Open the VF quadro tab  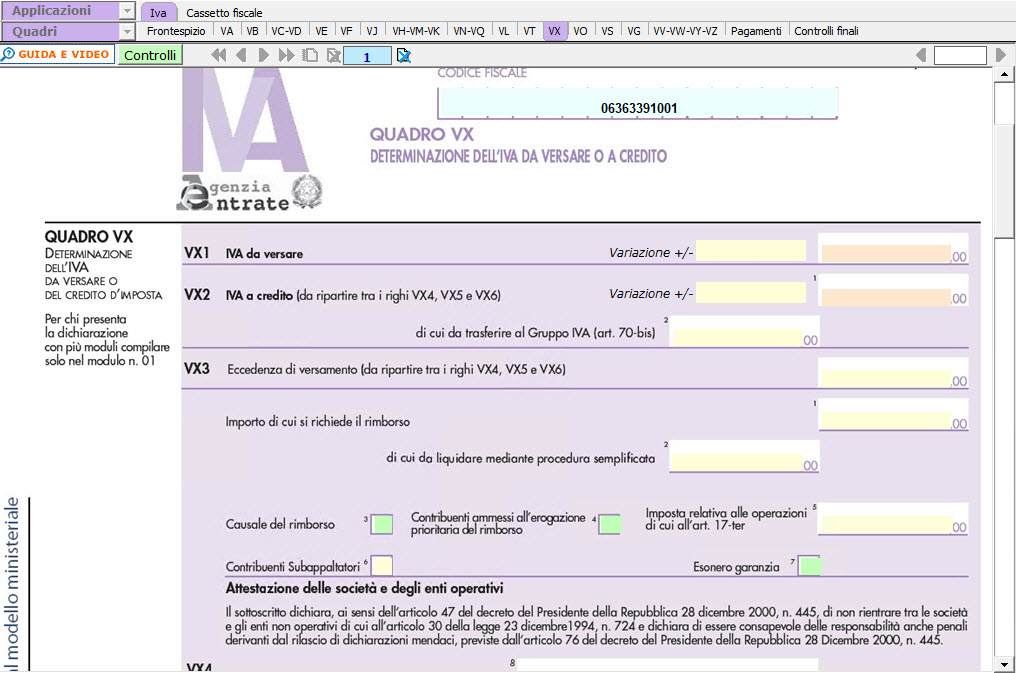click(x=347, y=31)
